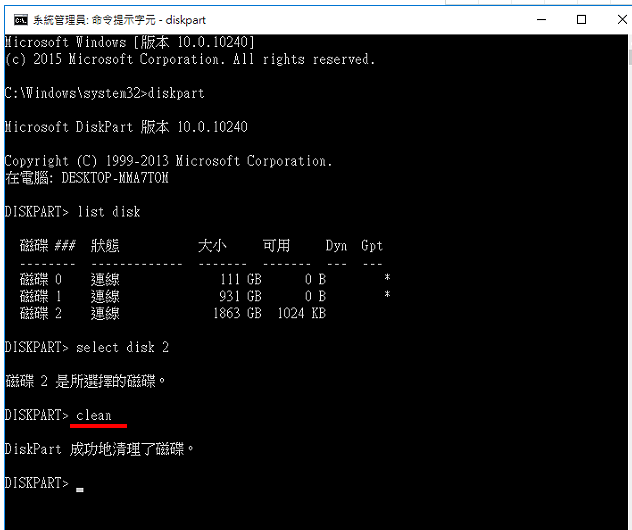This screenshot has height=530, width=632.
Task: Click 'DiskPart 成功地清理了磁碟' message
Action: tap(99, 449)
